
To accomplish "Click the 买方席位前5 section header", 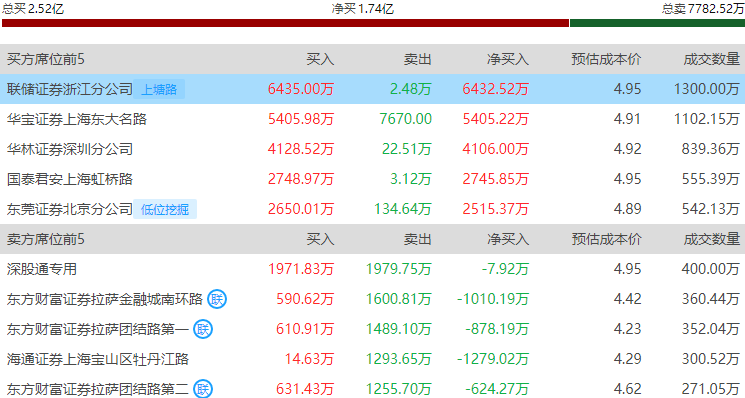I will click(x=46, y=59).
